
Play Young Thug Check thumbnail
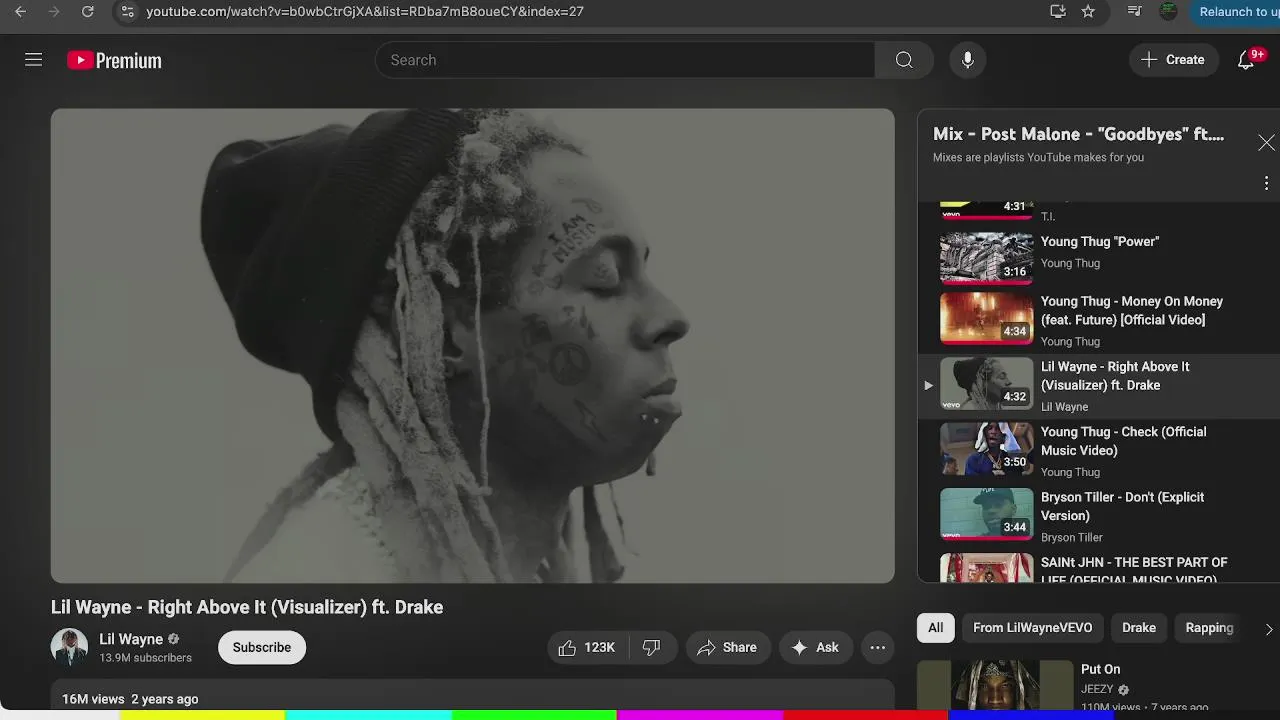(x=986, y=449)
